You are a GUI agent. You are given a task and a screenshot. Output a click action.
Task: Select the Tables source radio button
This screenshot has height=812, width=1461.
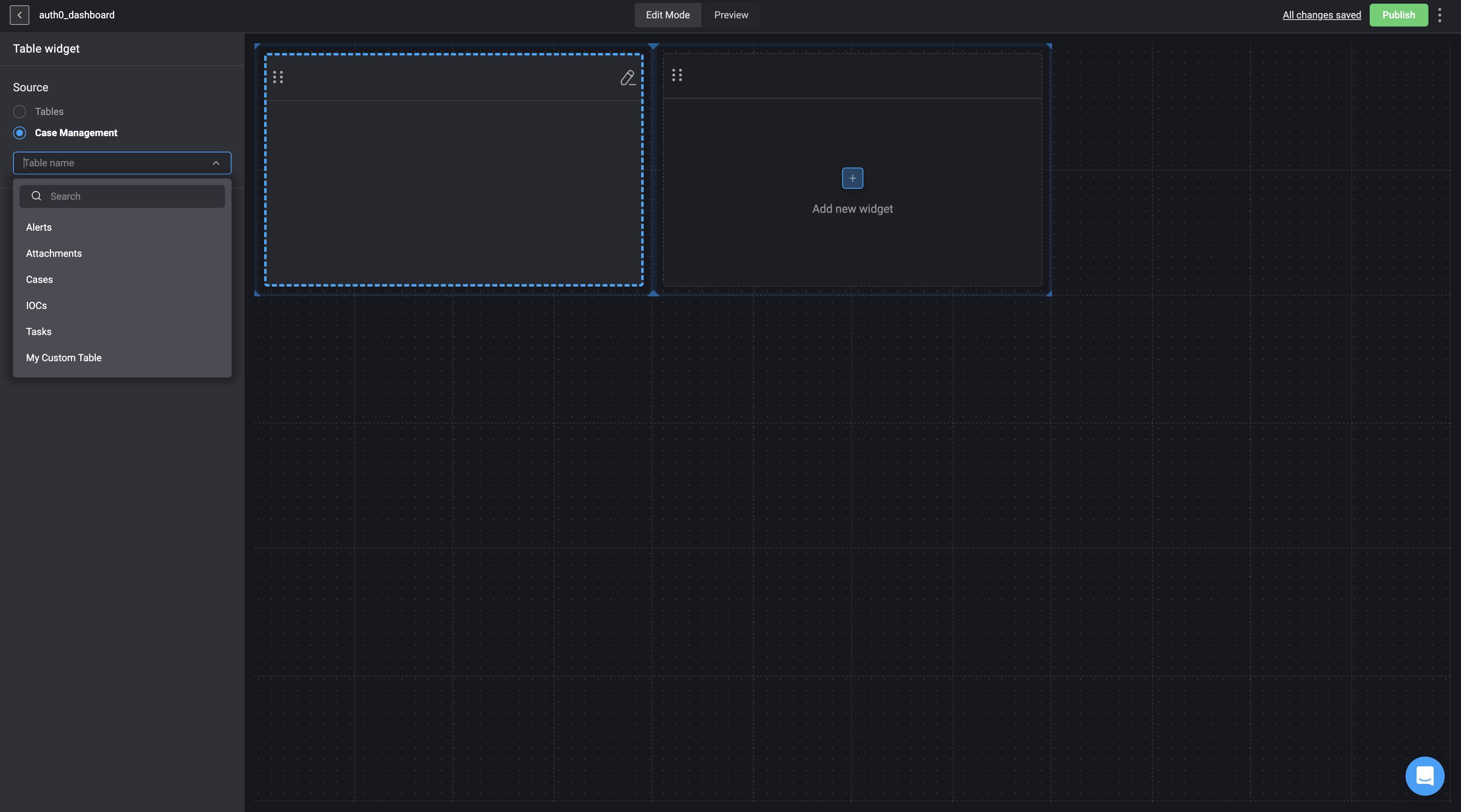coord(20,112)
